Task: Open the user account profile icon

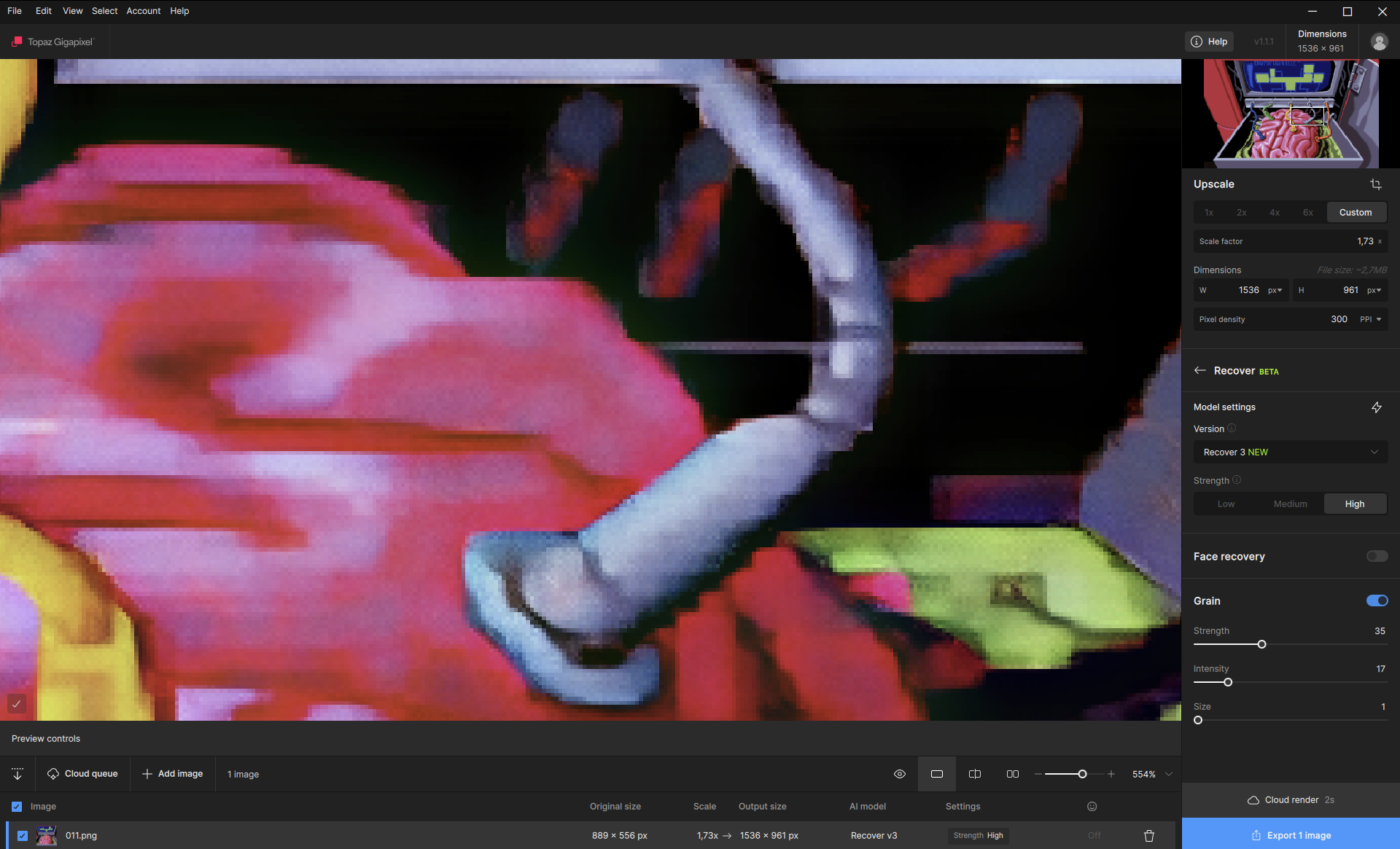Action: click(1379, 42)
